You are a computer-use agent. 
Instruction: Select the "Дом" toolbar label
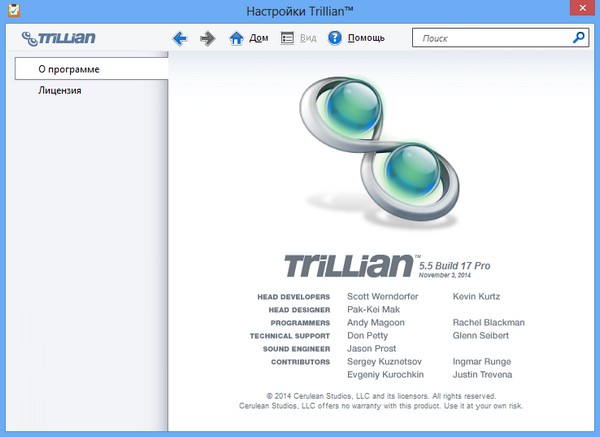(258, 39)
